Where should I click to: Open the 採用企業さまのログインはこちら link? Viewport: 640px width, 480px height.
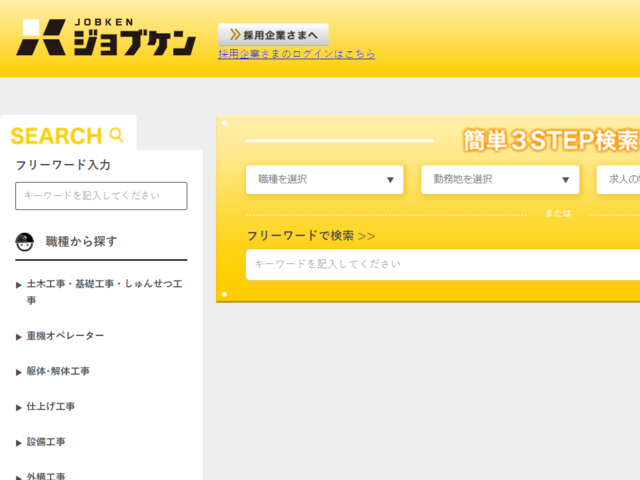(297, 54)
